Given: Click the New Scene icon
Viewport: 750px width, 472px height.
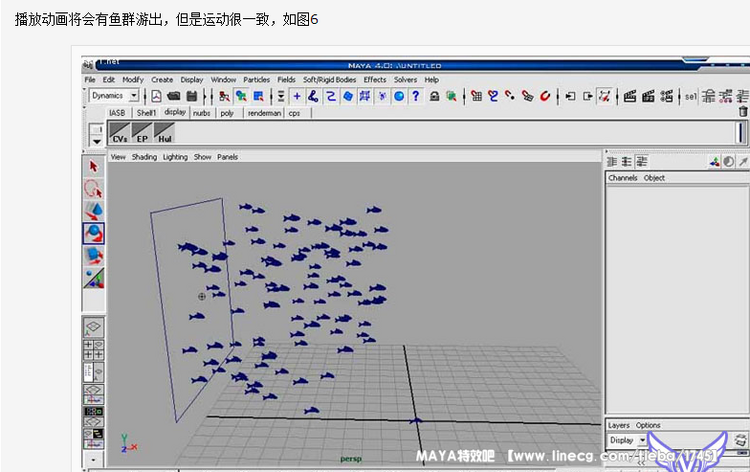Looking at the screenshot, I should click(x=156, y=96).
